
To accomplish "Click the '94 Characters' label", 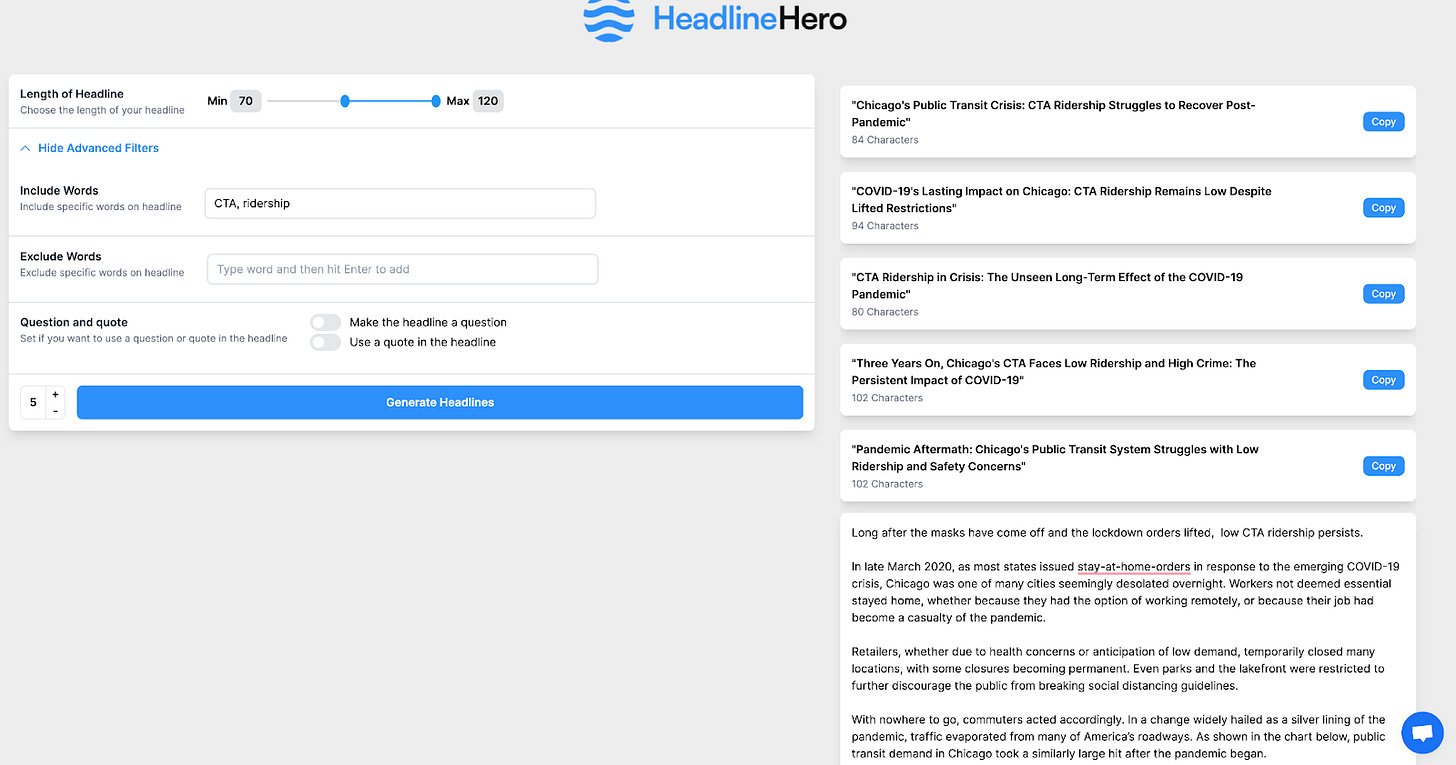I will point(885,226).
